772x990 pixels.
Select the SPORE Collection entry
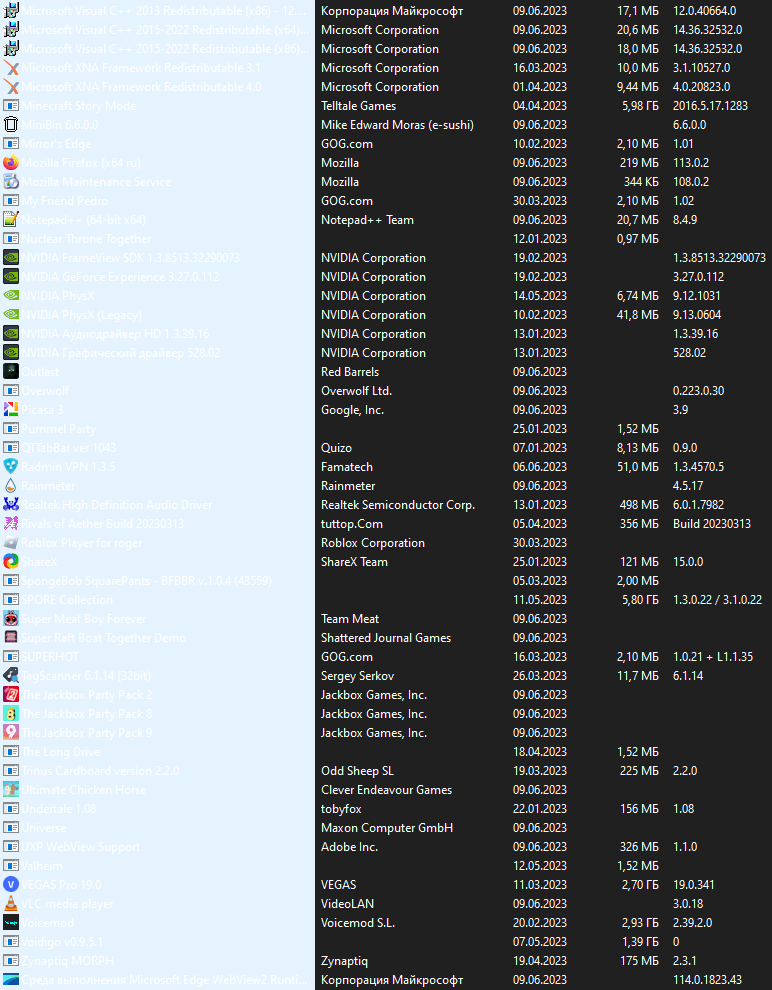click(x=67, y=600)
